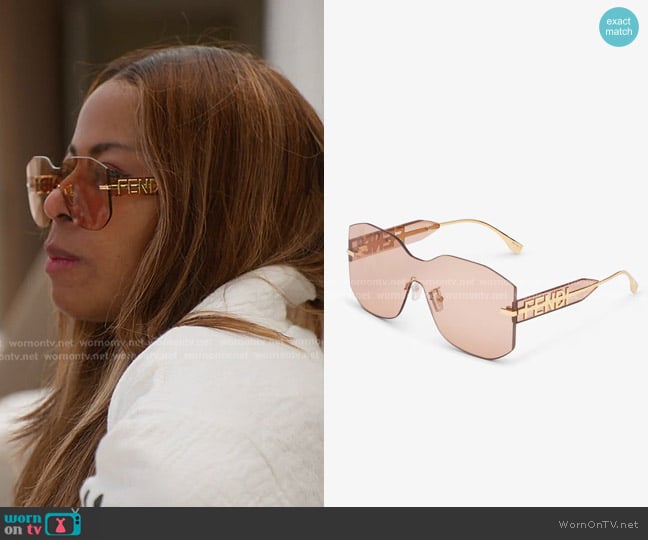This screenshot has height=540, width=648.
Task: View the TV scene photo with sunglasses
Action: point(162,253)
